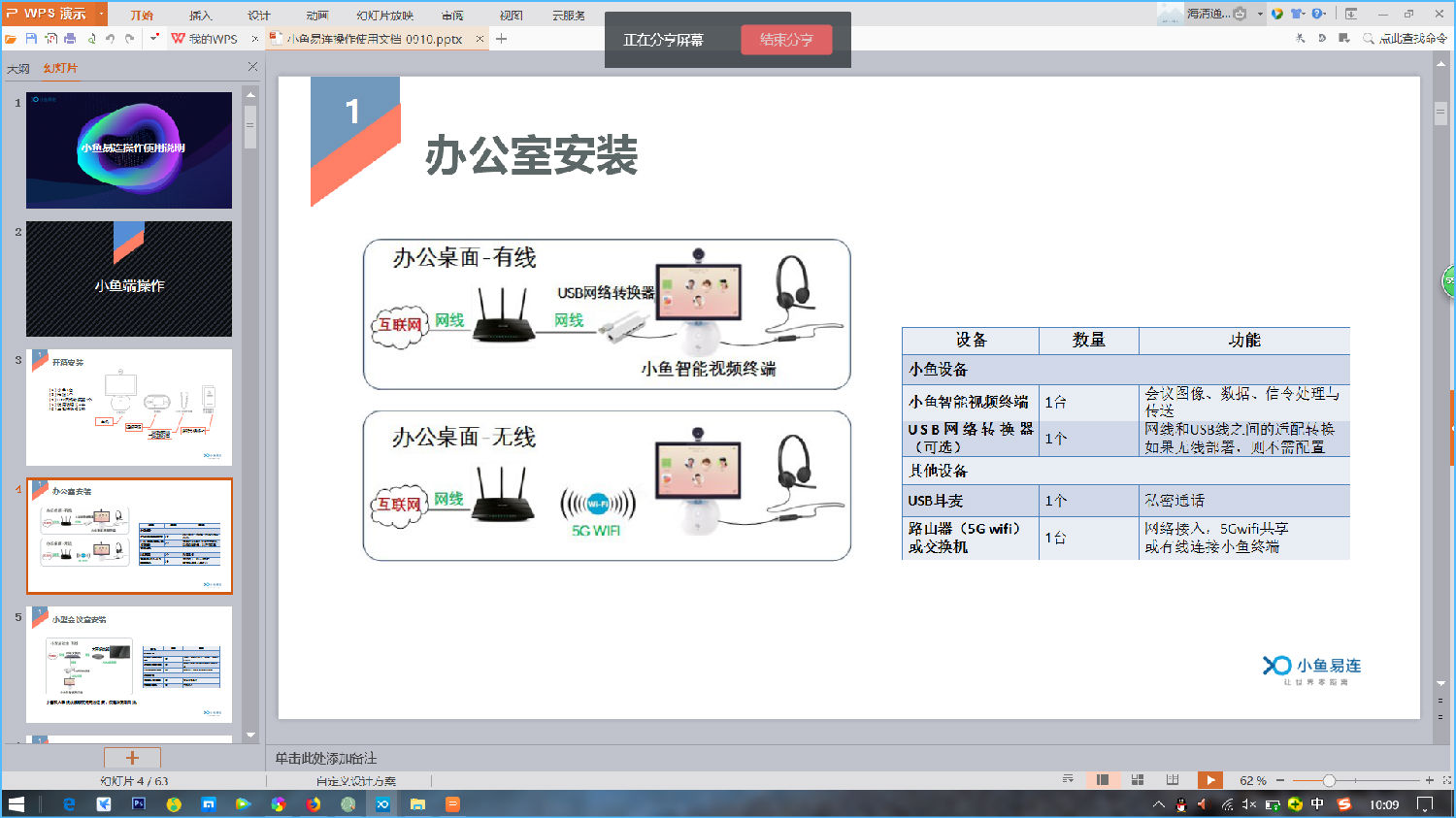The width and height of the screenshot is (1456, 818).
Task: Click the table cell USB耳麦
Action: 971,501
